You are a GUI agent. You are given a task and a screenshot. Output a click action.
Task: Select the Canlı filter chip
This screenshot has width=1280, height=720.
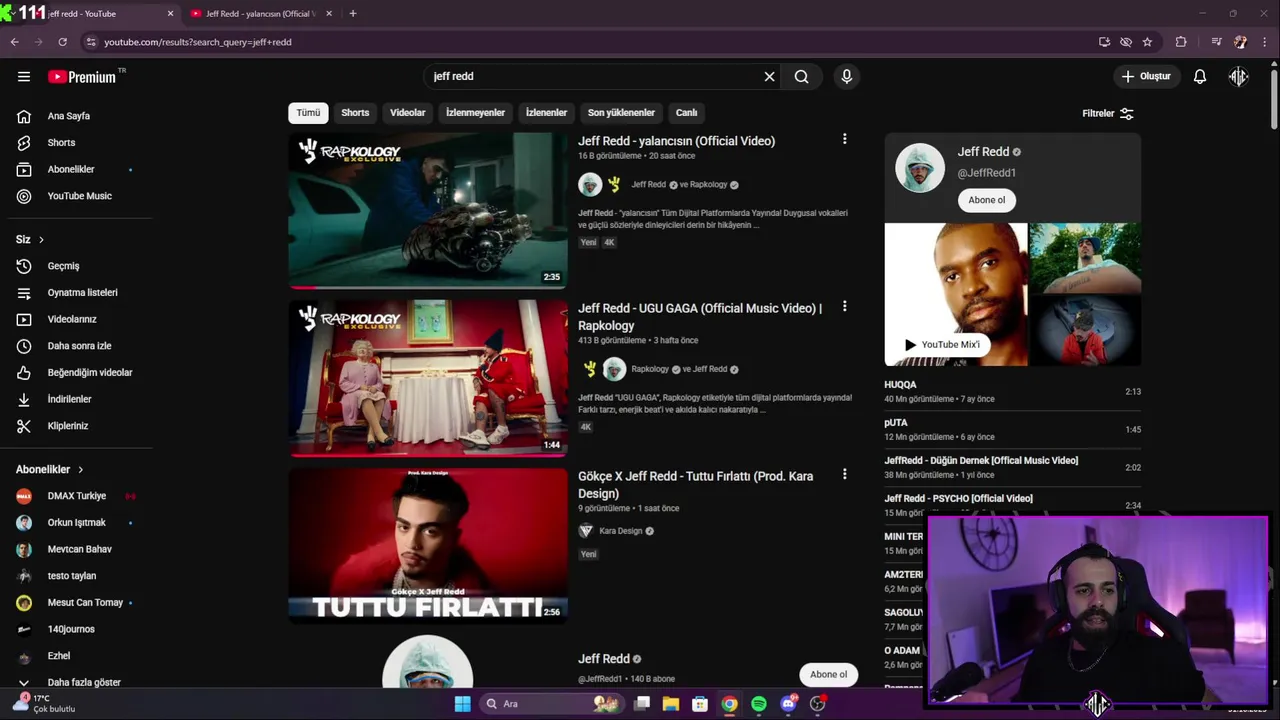[x=686, y=113]
